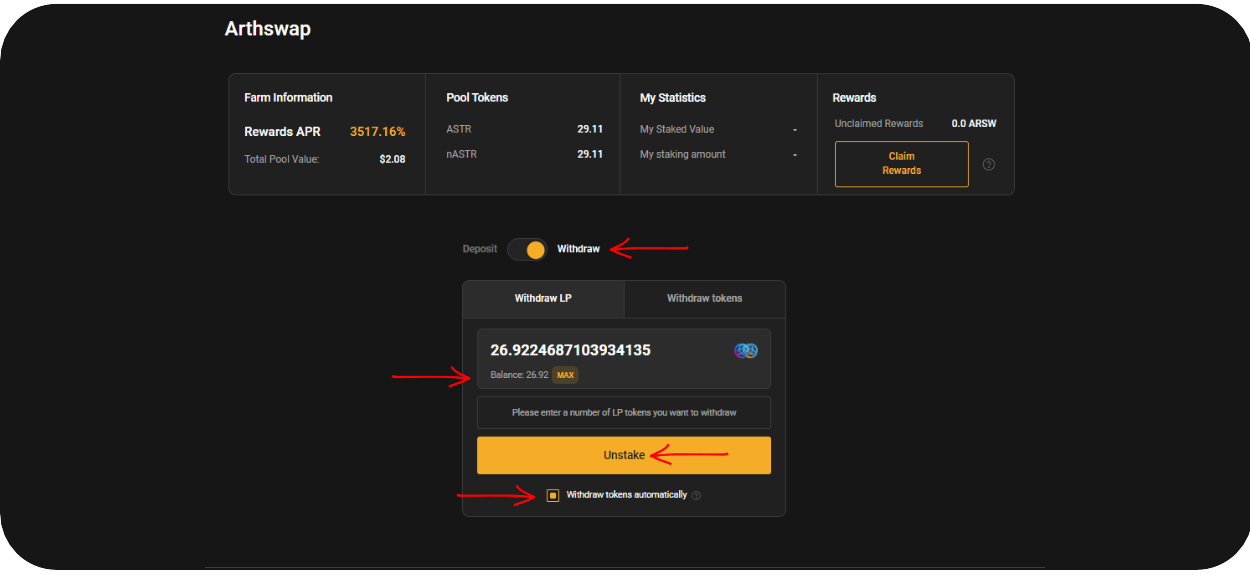Click the Balance: 26.92 text
This screenshot has height=575, width=1250.
click(519, 375)
